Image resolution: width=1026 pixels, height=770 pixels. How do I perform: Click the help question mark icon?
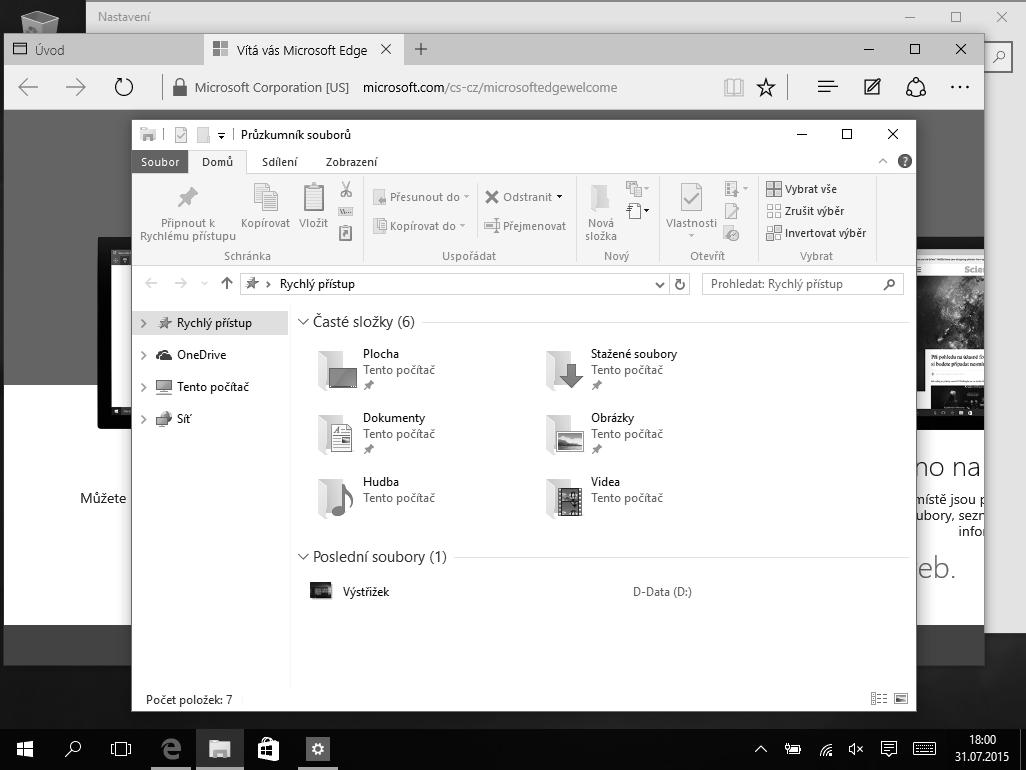click(904, 161)
